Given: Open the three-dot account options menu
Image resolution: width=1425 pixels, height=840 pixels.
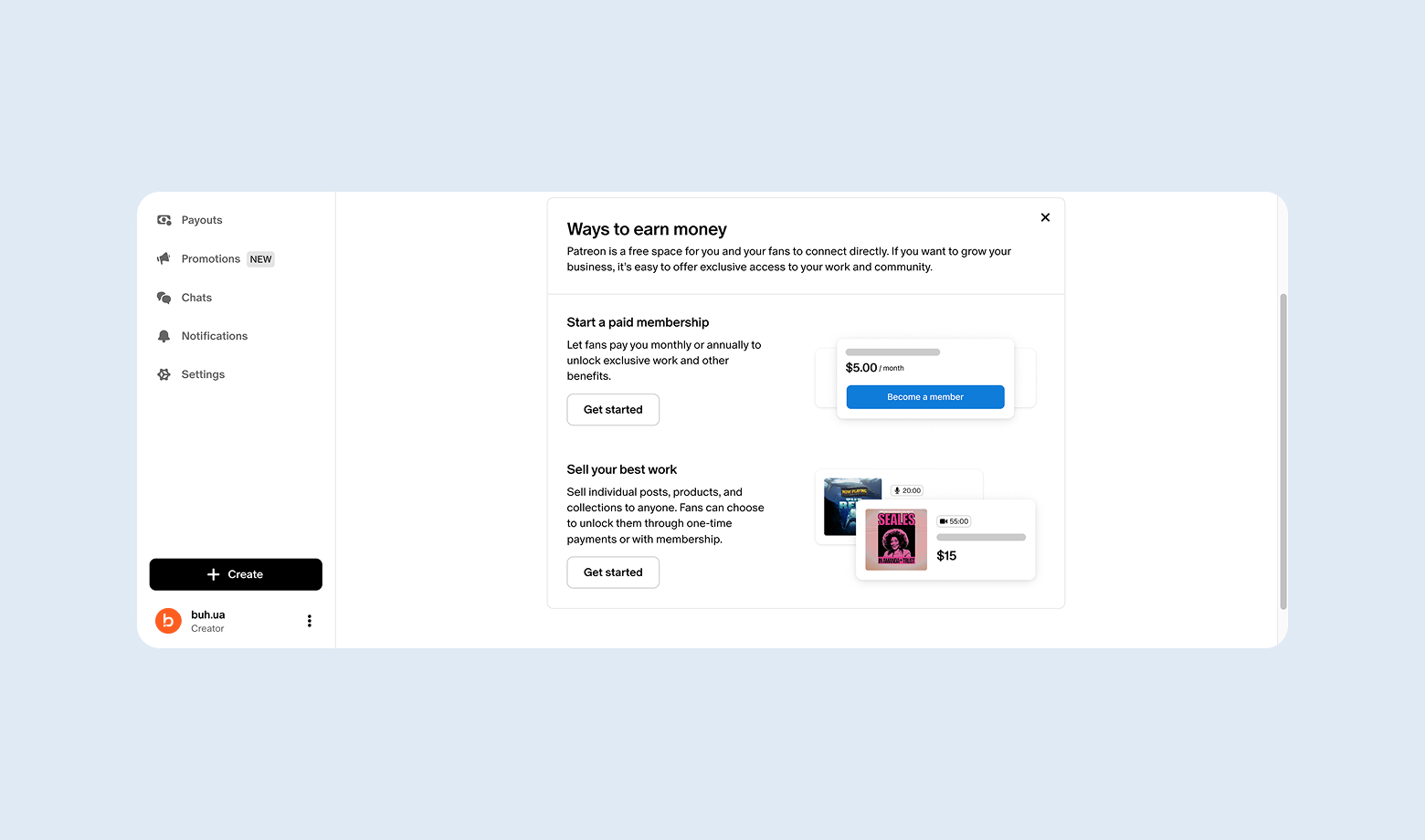Looking at the screenshot, I should [x=310, y=621].
